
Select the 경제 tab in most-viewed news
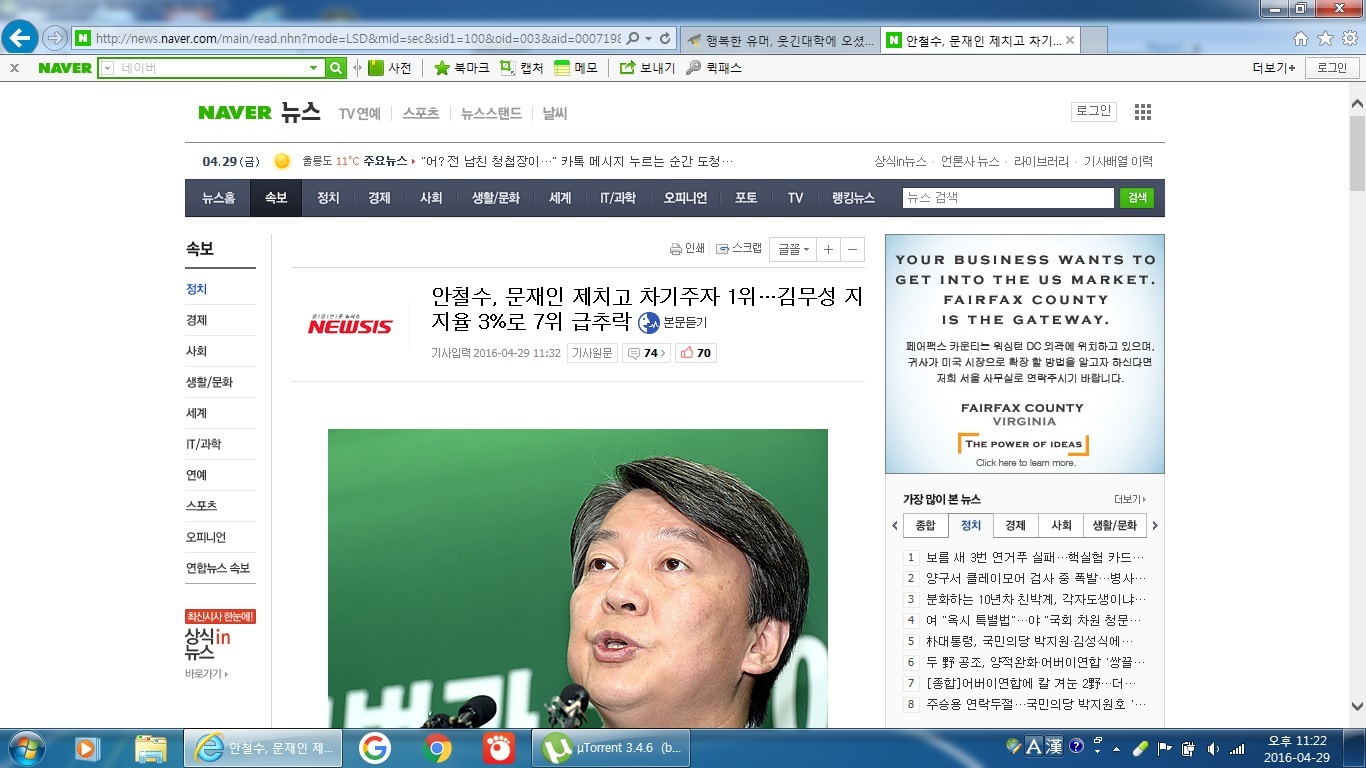coord(1015,525)
